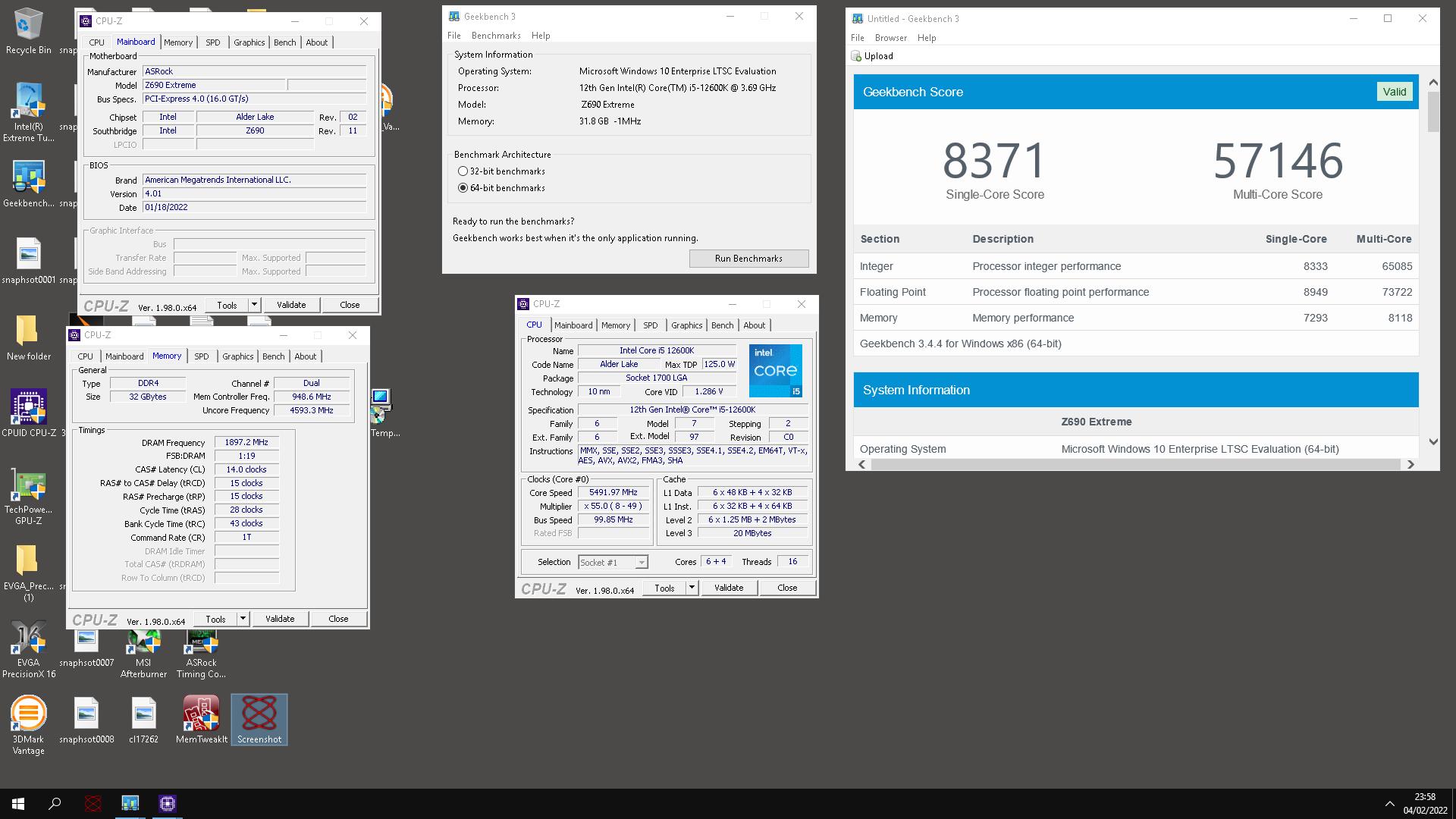
Task: Click the Valid badge on Geekbench Score
Action: point(1394,92)
